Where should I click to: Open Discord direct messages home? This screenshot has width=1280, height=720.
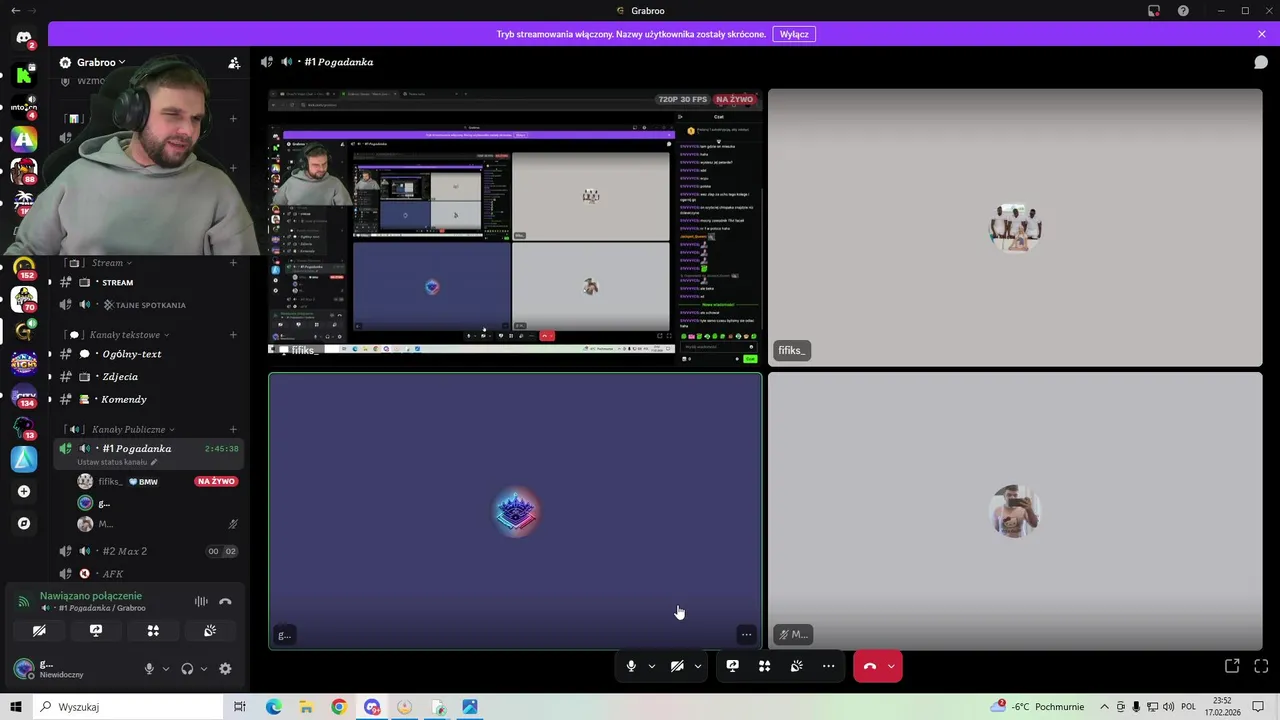click(x=24, y=38)
